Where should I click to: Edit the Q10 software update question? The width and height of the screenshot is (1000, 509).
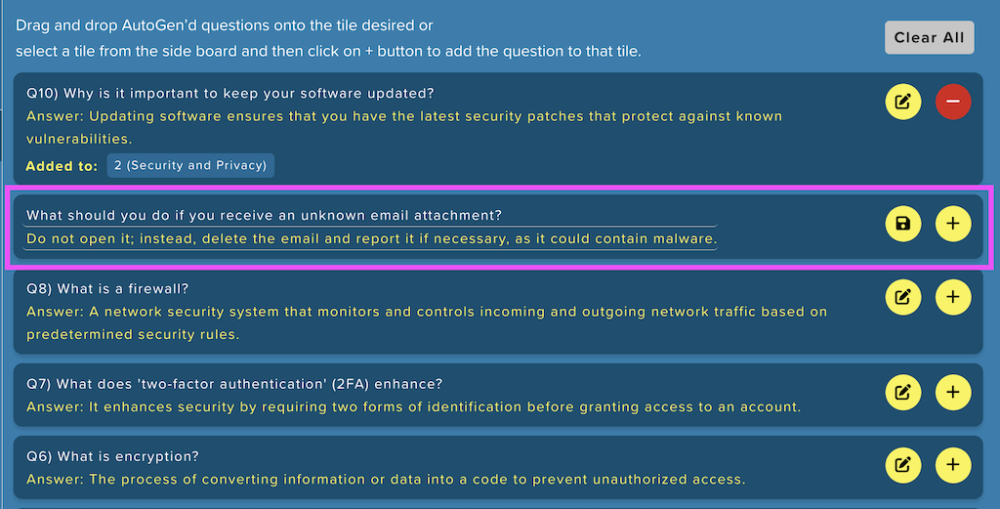903,102
